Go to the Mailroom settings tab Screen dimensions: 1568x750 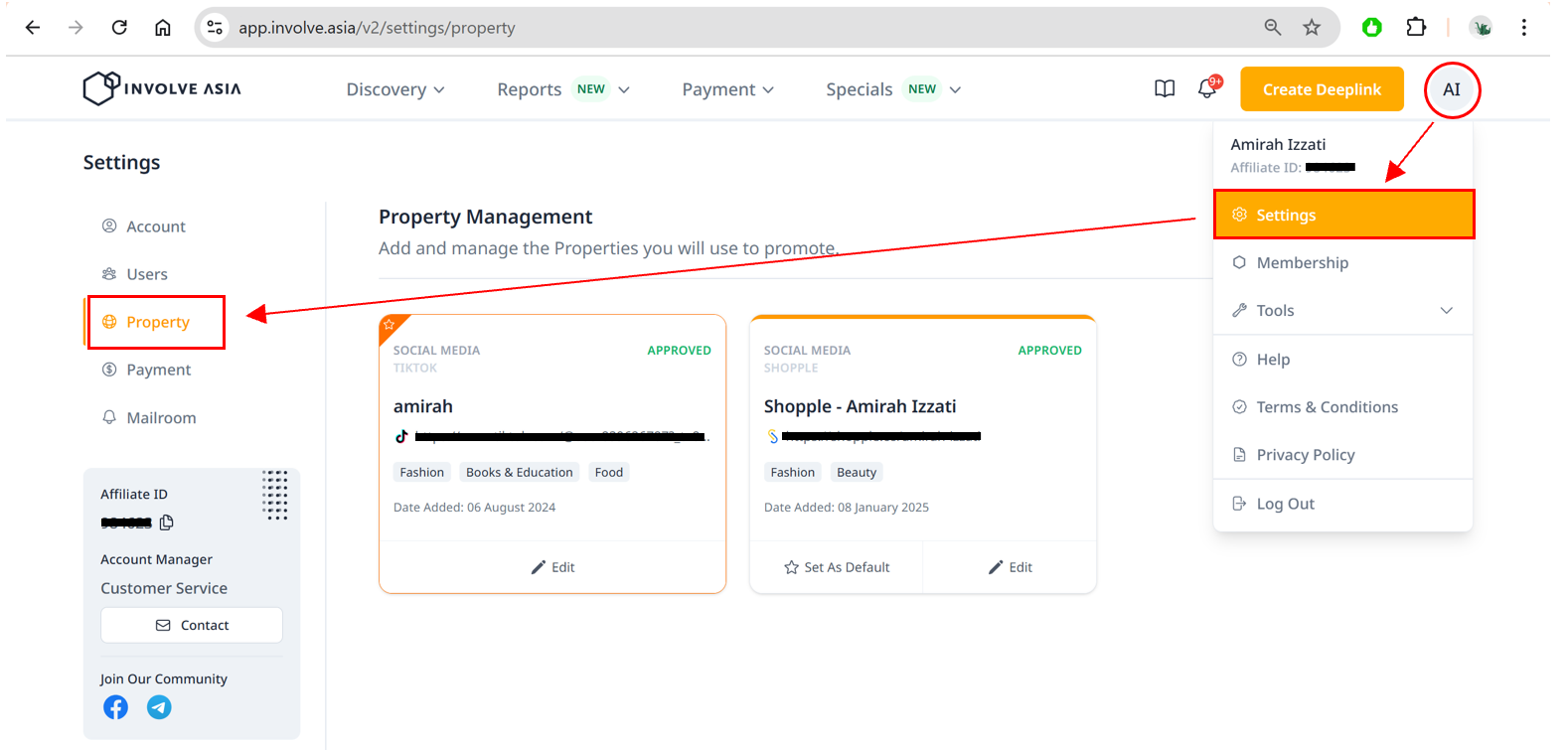[161, 418]
